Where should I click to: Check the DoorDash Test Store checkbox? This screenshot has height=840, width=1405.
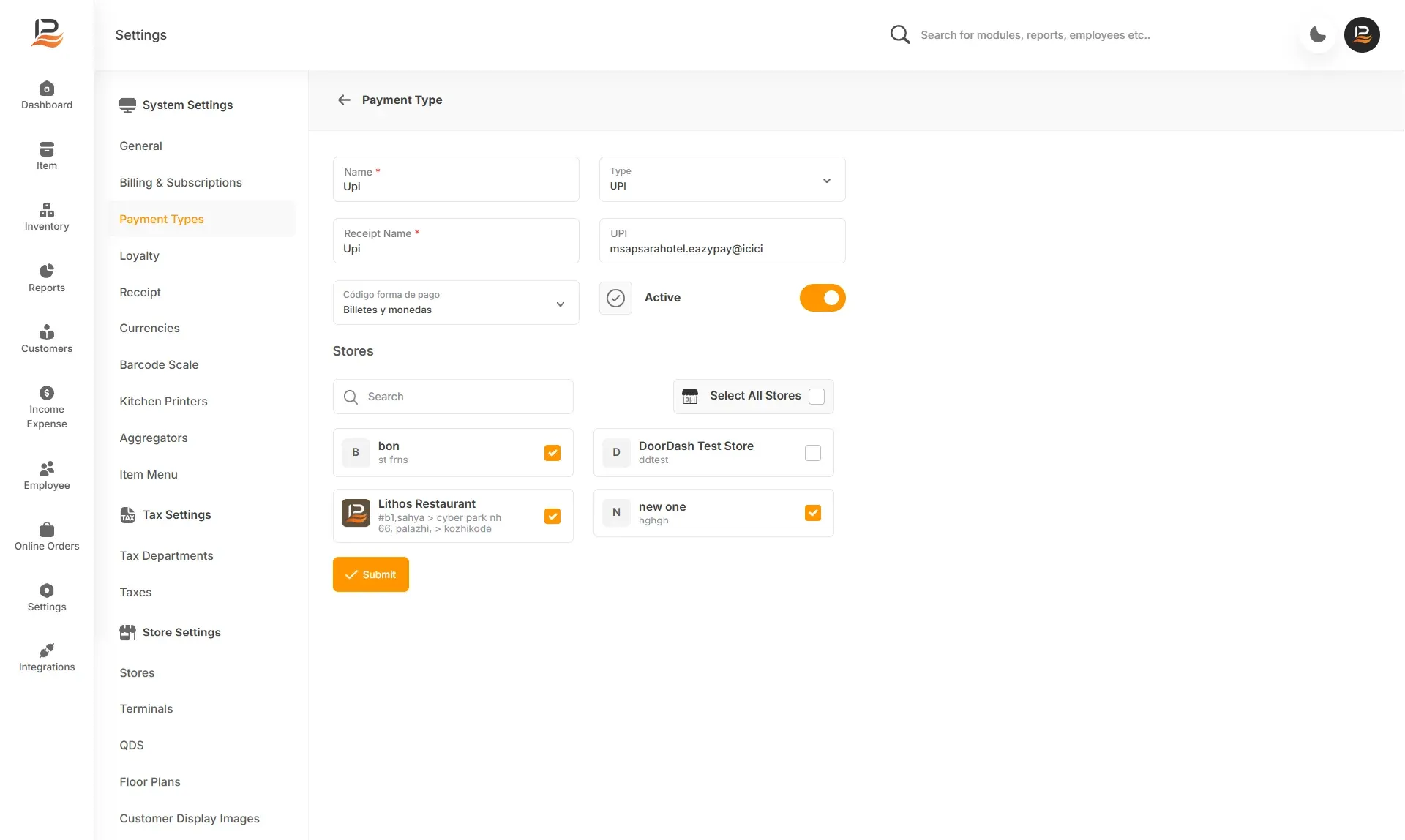(x=813, y=453)
